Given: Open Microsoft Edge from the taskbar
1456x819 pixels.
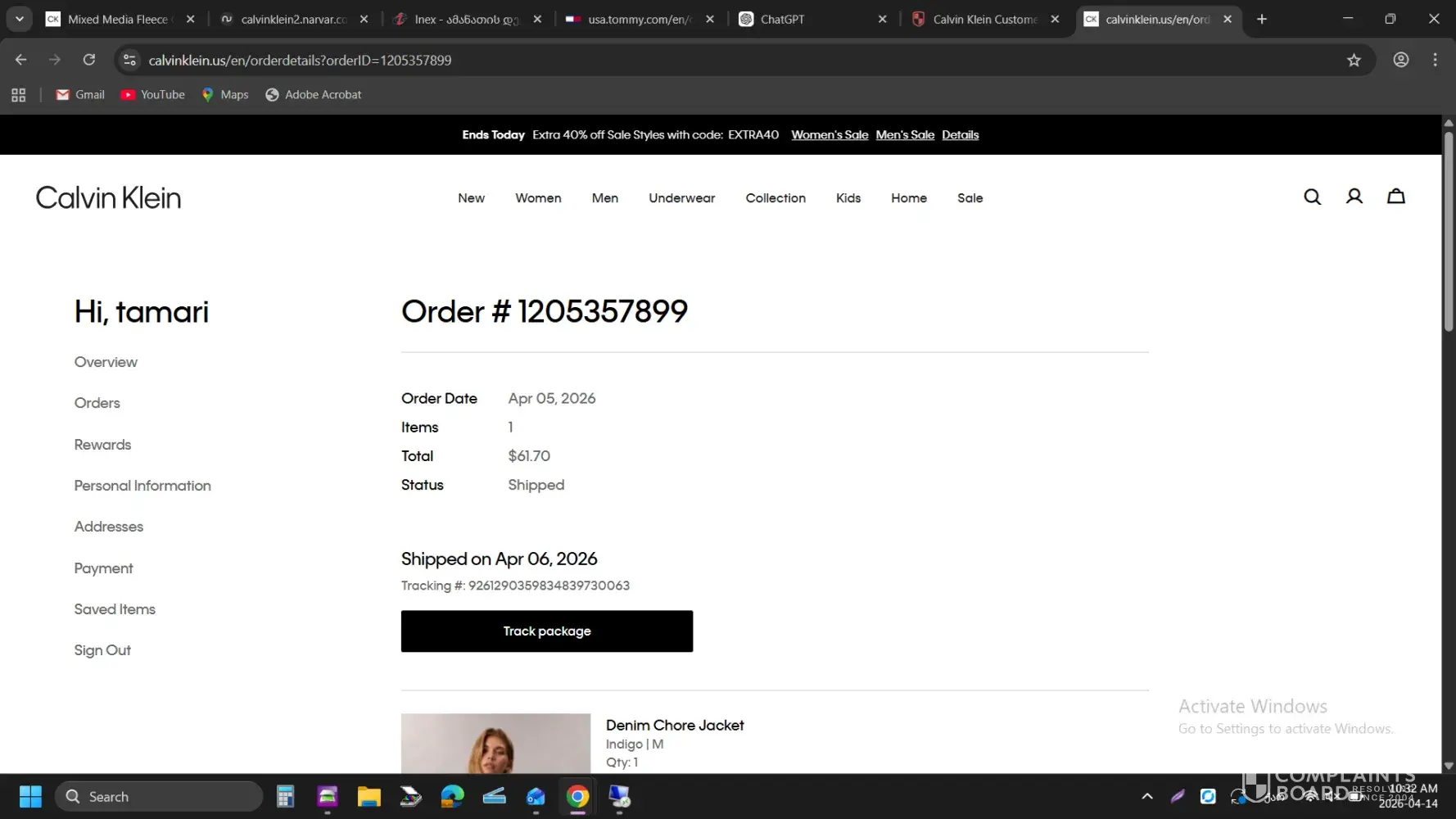Looking at the screenshot, I should pyautogui.click(x=452, y=796).
